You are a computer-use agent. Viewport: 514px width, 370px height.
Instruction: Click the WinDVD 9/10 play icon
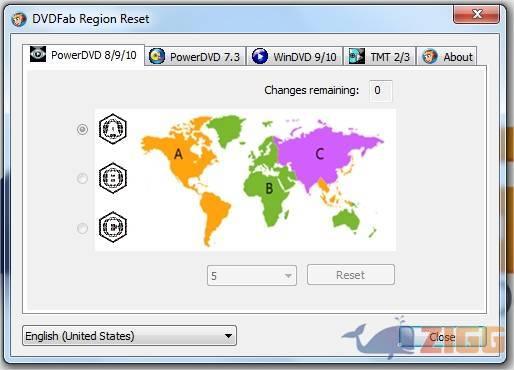(260, 56)
